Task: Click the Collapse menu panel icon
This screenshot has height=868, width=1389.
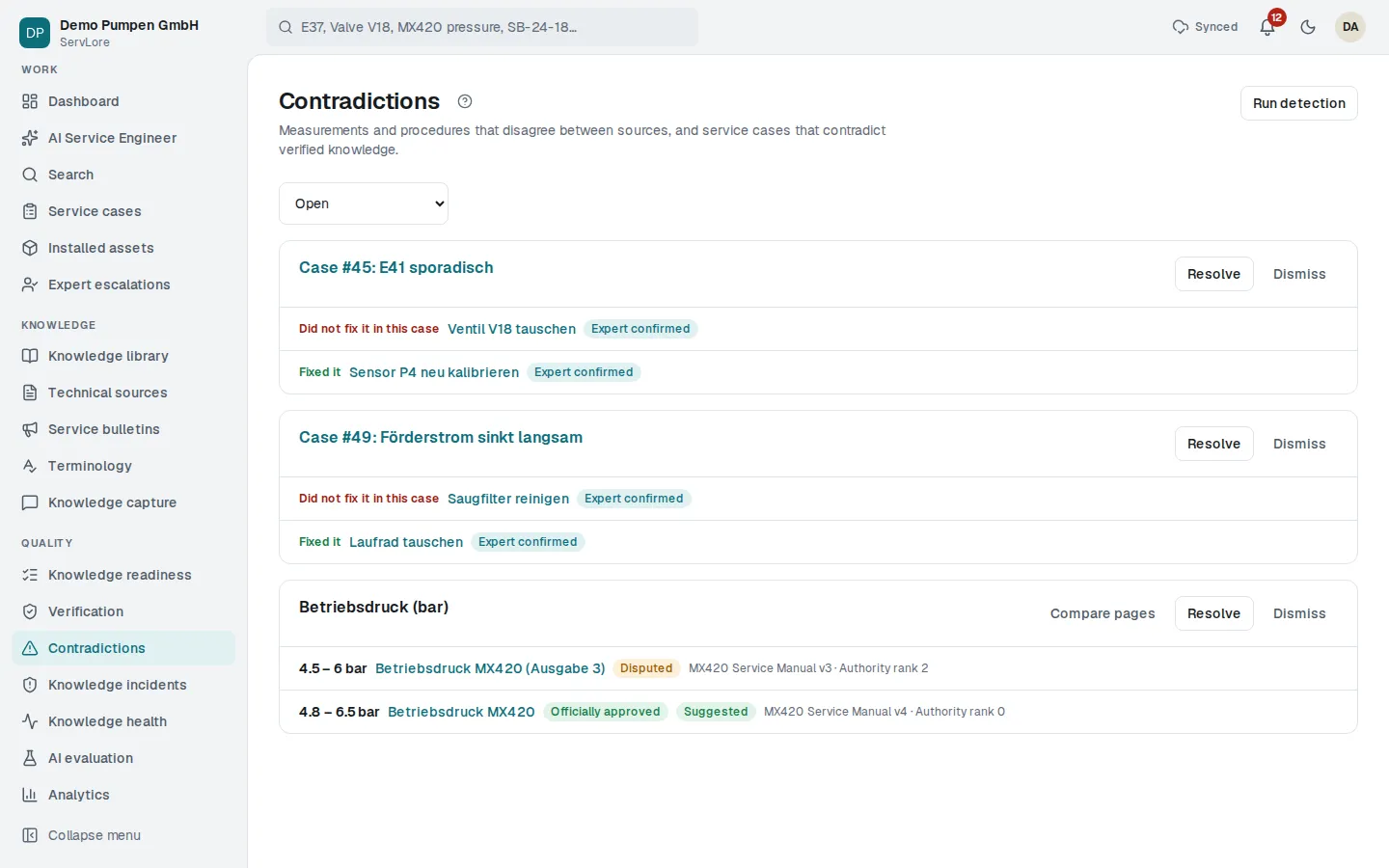Action: coord(30,835)
